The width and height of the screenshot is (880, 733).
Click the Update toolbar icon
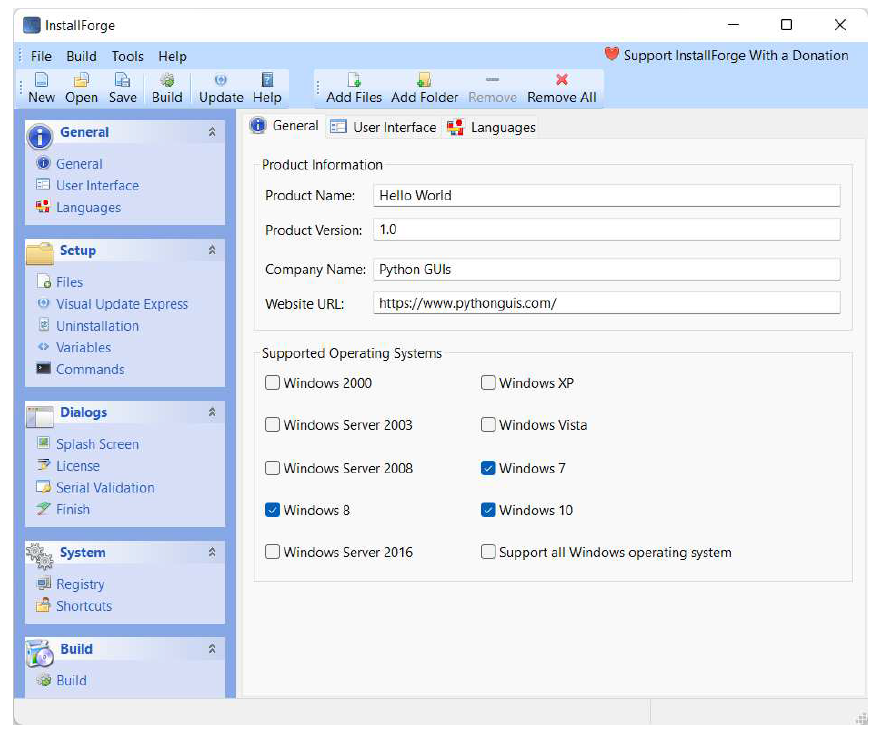221,81
